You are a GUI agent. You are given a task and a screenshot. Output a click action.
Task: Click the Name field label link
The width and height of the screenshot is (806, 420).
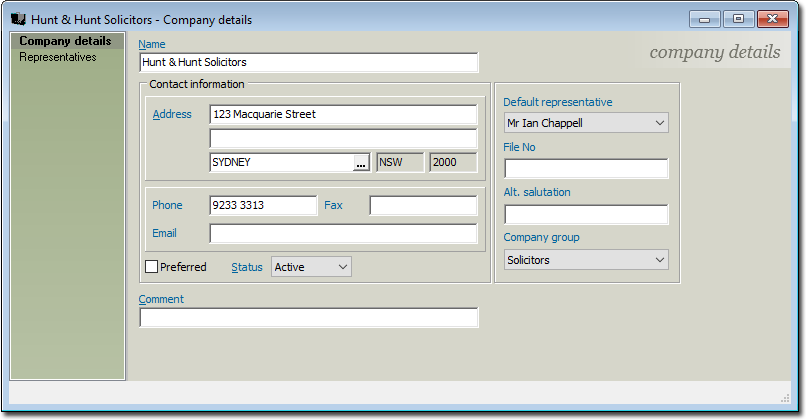tap(152, 44)
